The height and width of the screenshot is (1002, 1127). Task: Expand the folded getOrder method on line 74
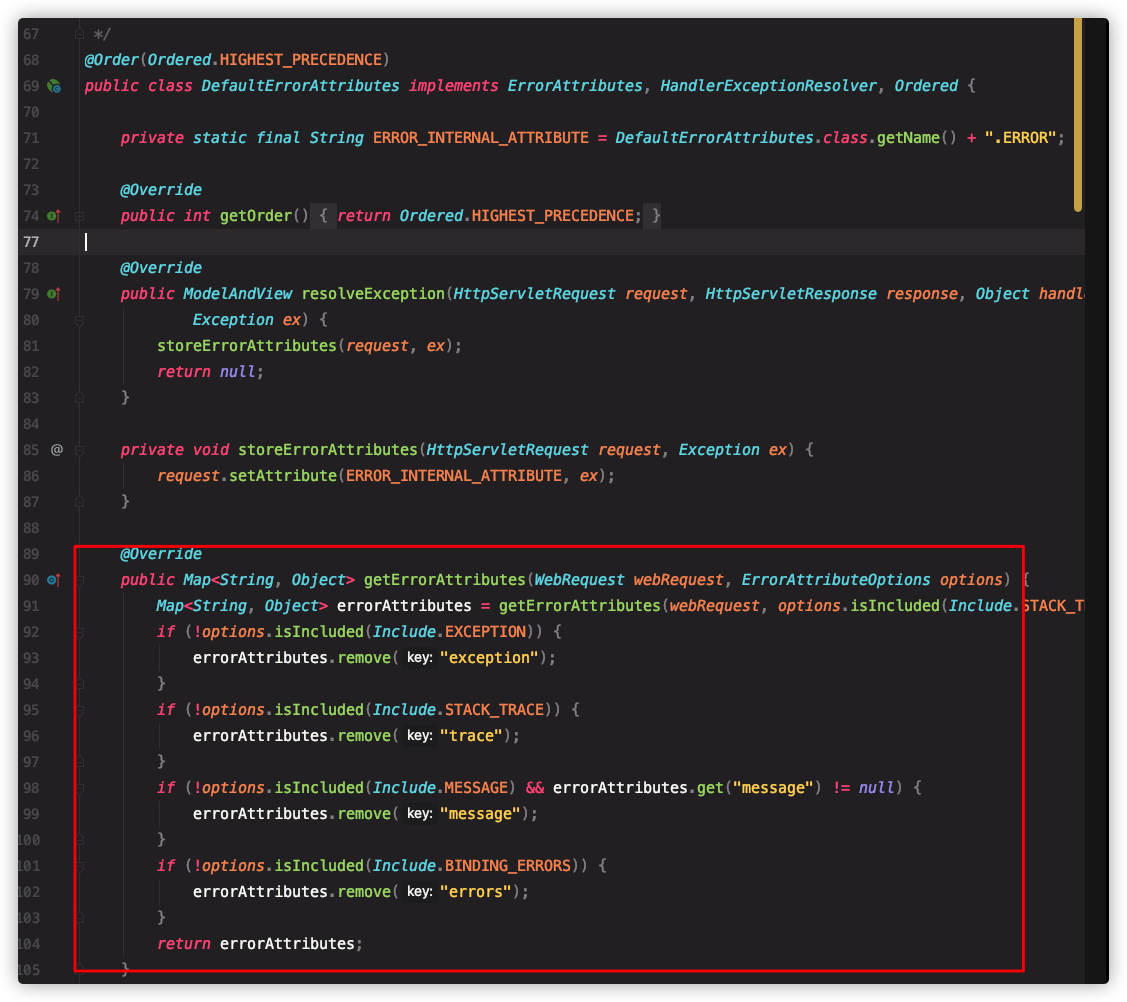click(x=79, y=216)
